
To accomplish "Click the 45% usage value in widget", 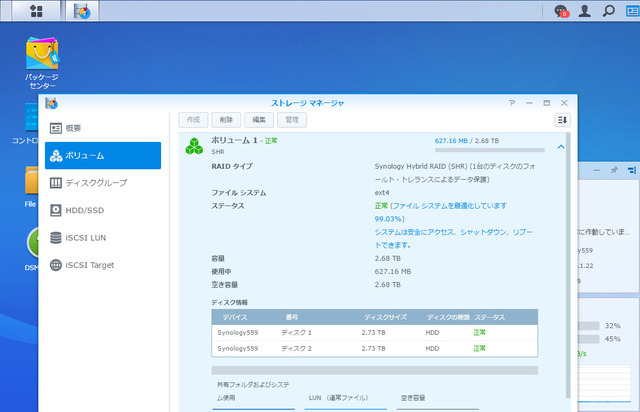I will point(613,339).
